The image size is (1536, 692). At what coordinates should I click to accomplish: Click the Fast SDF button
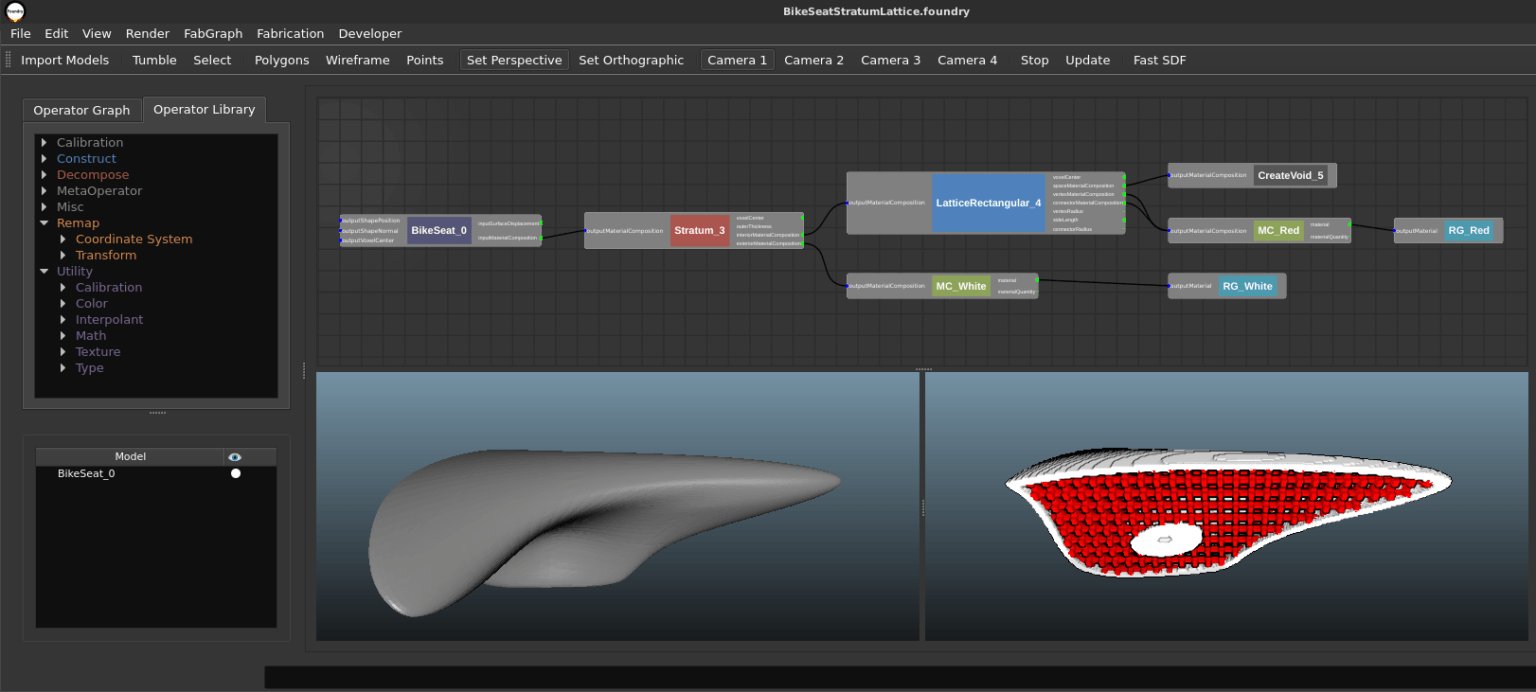click(1158, 59)
